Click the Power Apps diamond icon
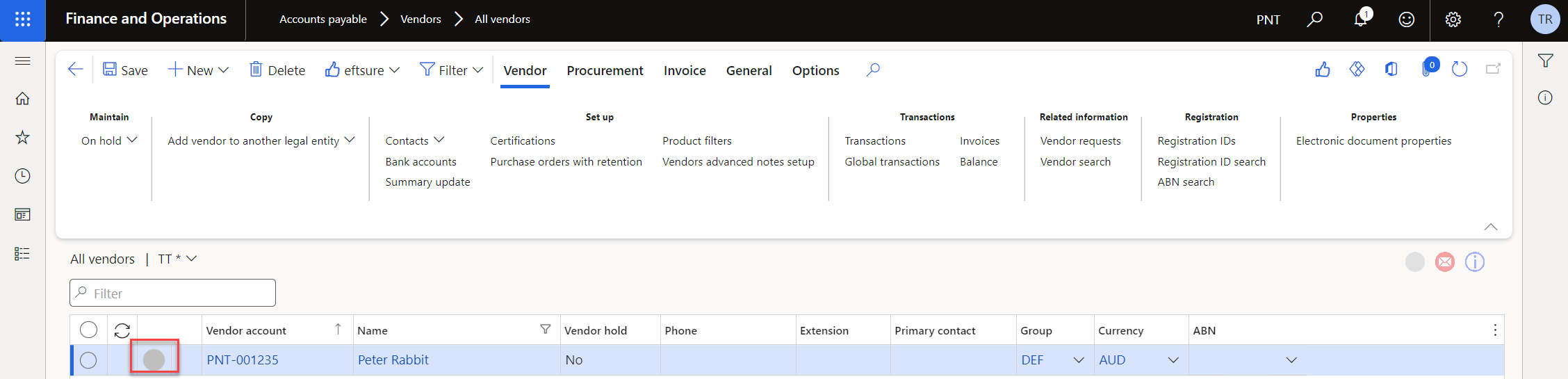The image size is (1568, 379). pyautogui.click(x=1357, y=70)
